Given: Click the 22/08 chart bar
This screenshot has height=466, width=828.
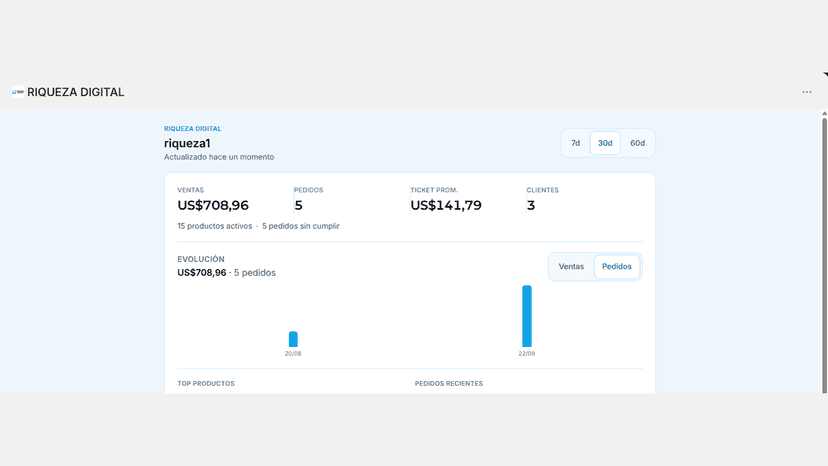Looking at the screenshot, I should [x=527, y=316].
